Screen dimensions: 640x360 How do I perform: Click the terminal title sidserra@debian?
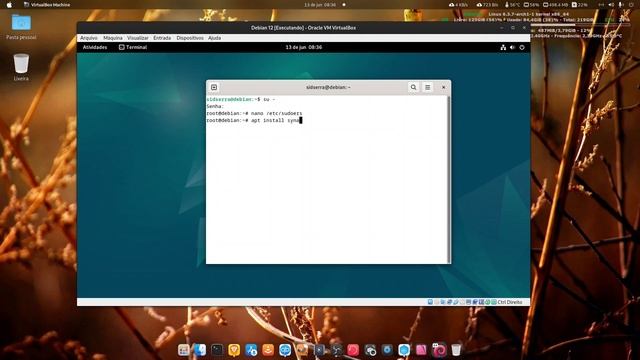[328, 87]
